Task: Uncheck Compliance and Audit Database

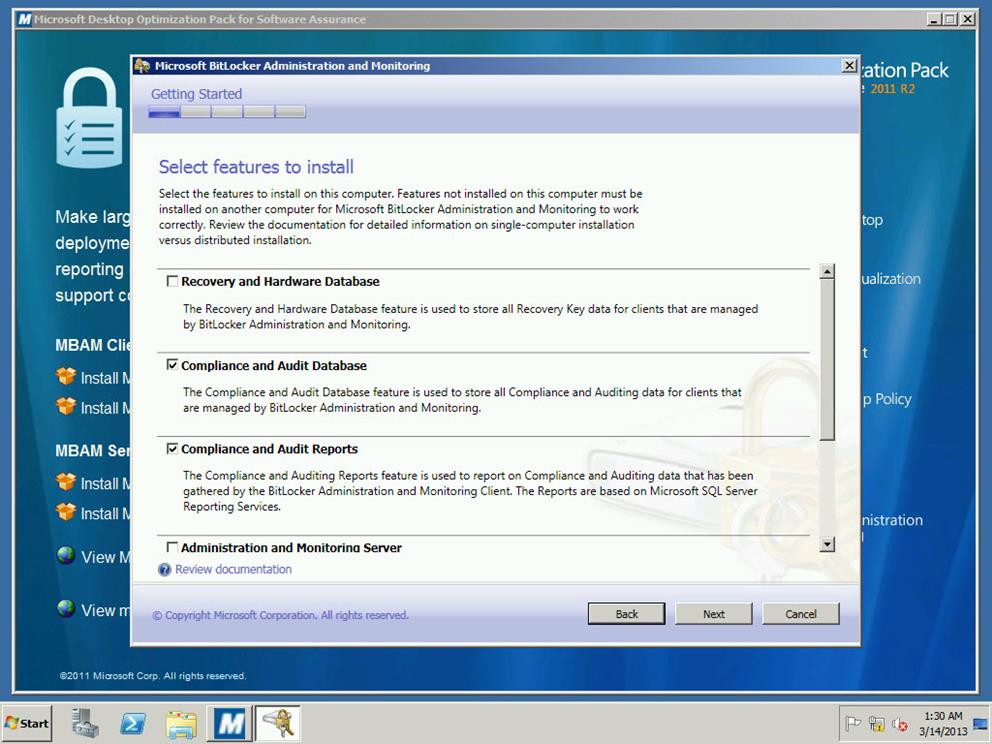Action: click(x=172, y=365)
